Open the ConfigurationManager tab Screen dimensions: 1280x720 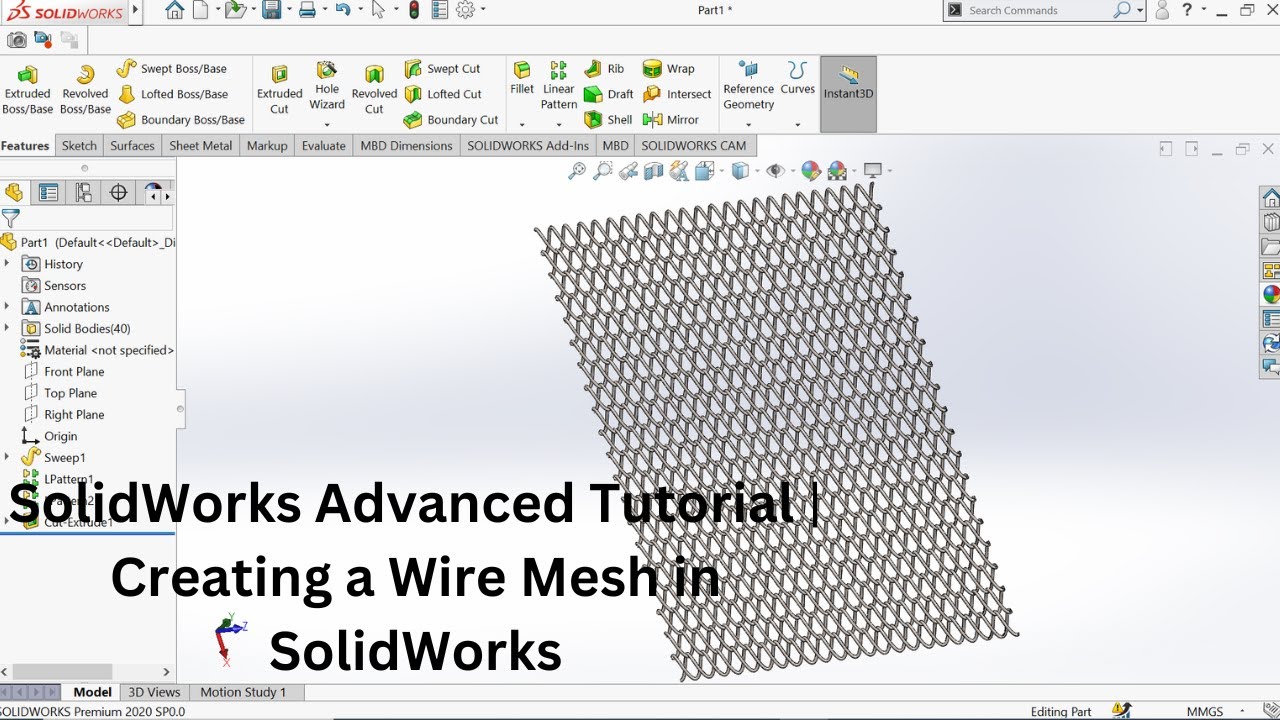point(83,193)
